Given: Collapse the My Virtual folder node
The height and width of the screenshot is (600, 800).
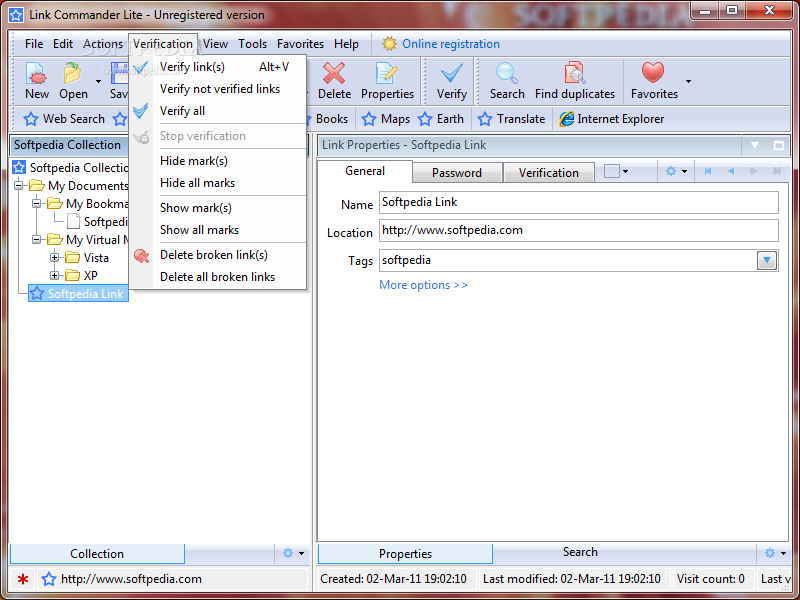Looking at the screenshot, I should click(x=36, y=239).
